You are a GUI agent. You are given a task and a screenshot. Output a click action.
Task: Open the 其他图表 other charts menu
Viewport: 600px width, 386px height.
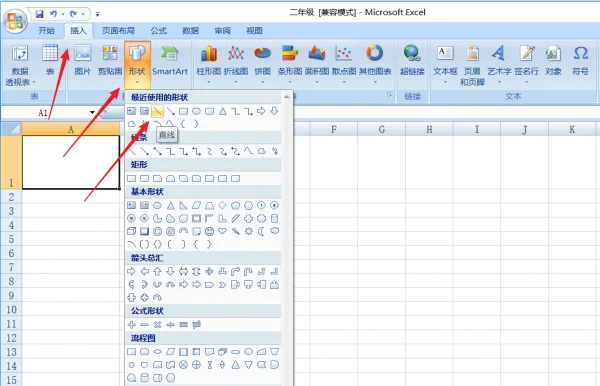(375, 65)
